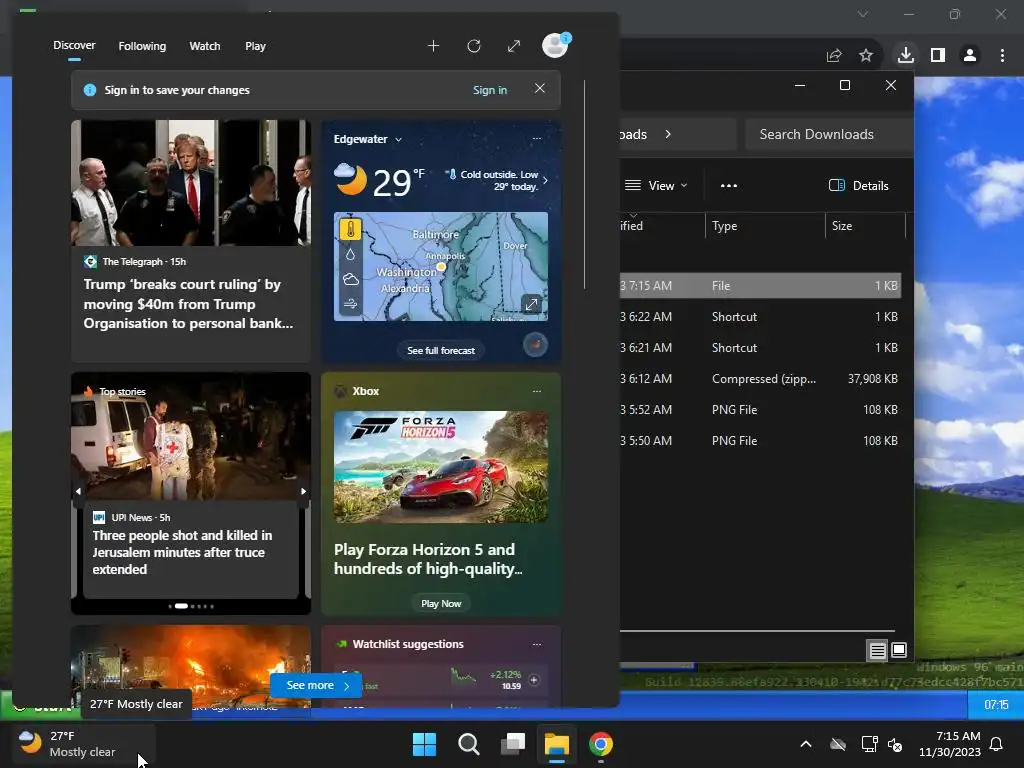1024x768 pixels.
Task: Open Watchlist suggestions more options
Action: [537, 644]
